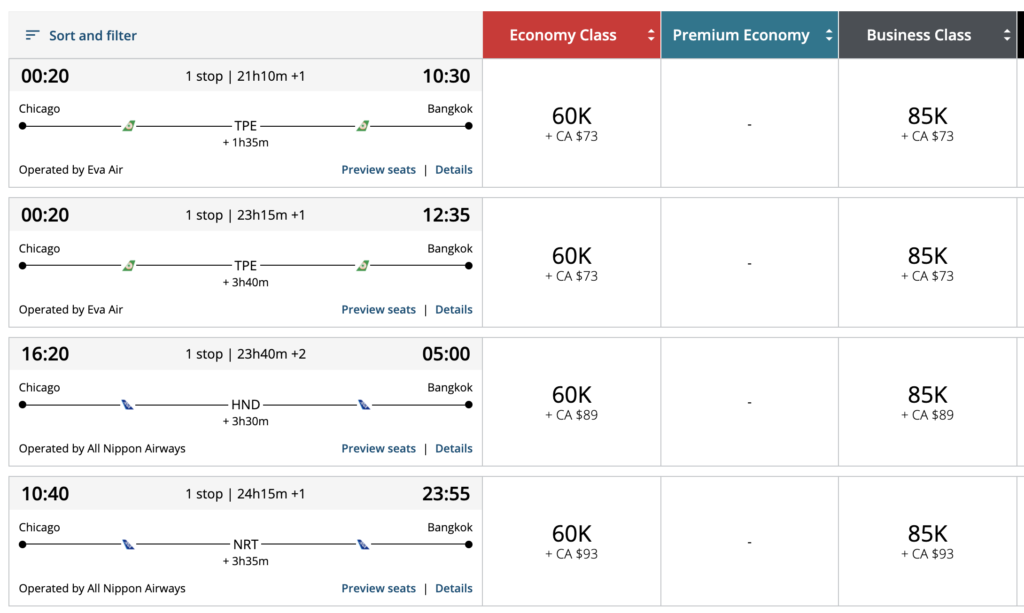Image resolution: width=1024 pixels, height=613 pixels.
Task: Click the ANA plane icon after NRT stop
Action: (x=363, y=544)
